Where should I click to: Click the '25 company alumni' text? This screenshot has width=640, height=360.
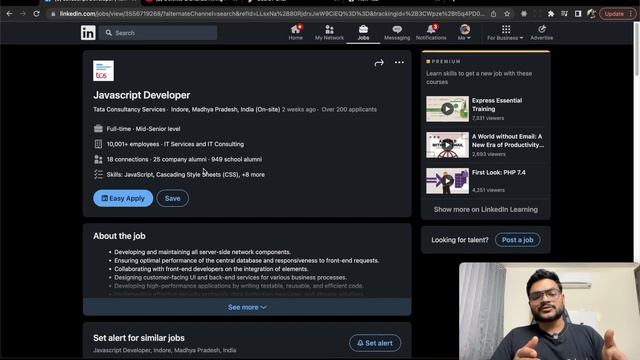click(180, 160)
